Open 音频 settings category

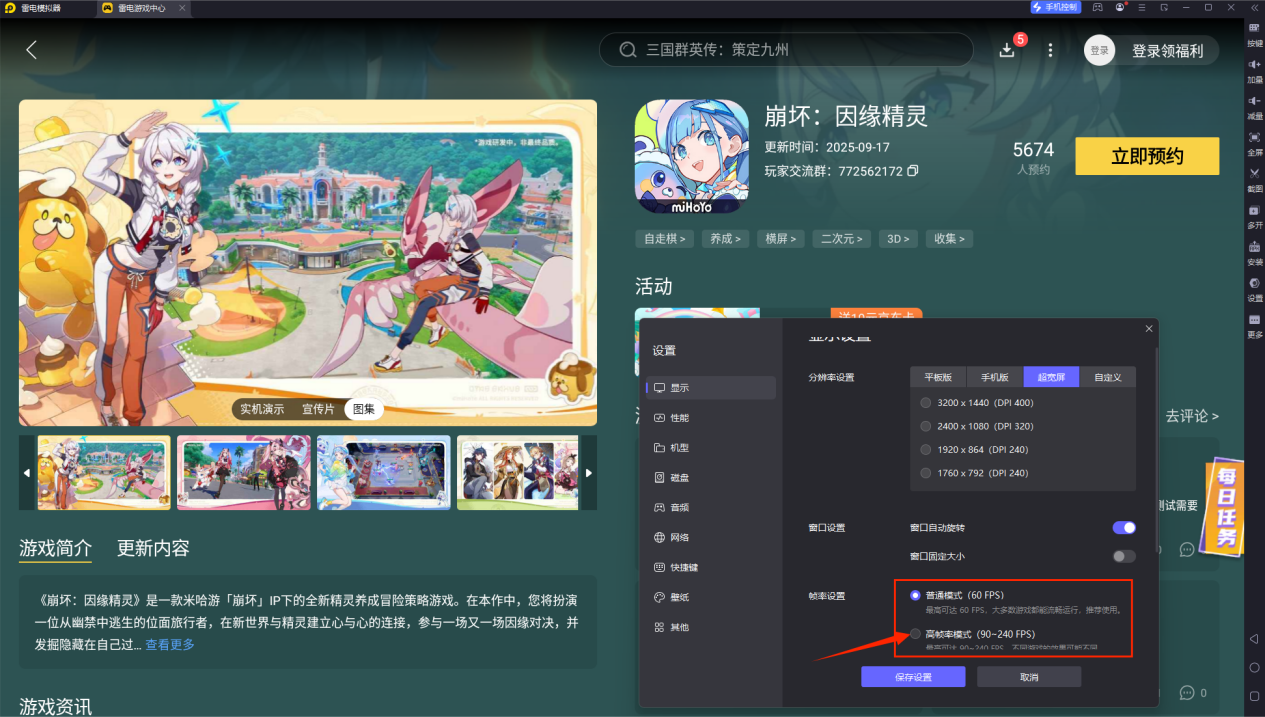pyautogui.click(x=711, y=507)
